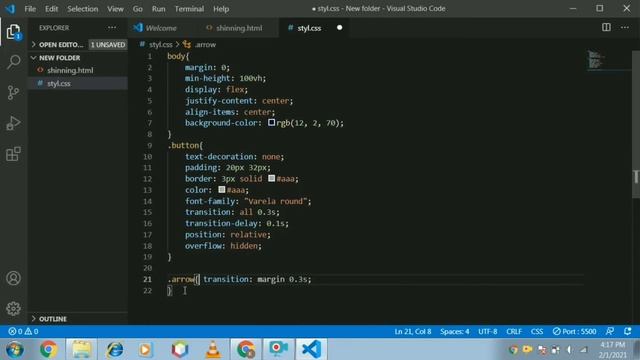Image resolution: width=640 pixels, height=360 pixels.
Task: Click the color #aaa swatch on line 13
Action: tap(222, 189)
